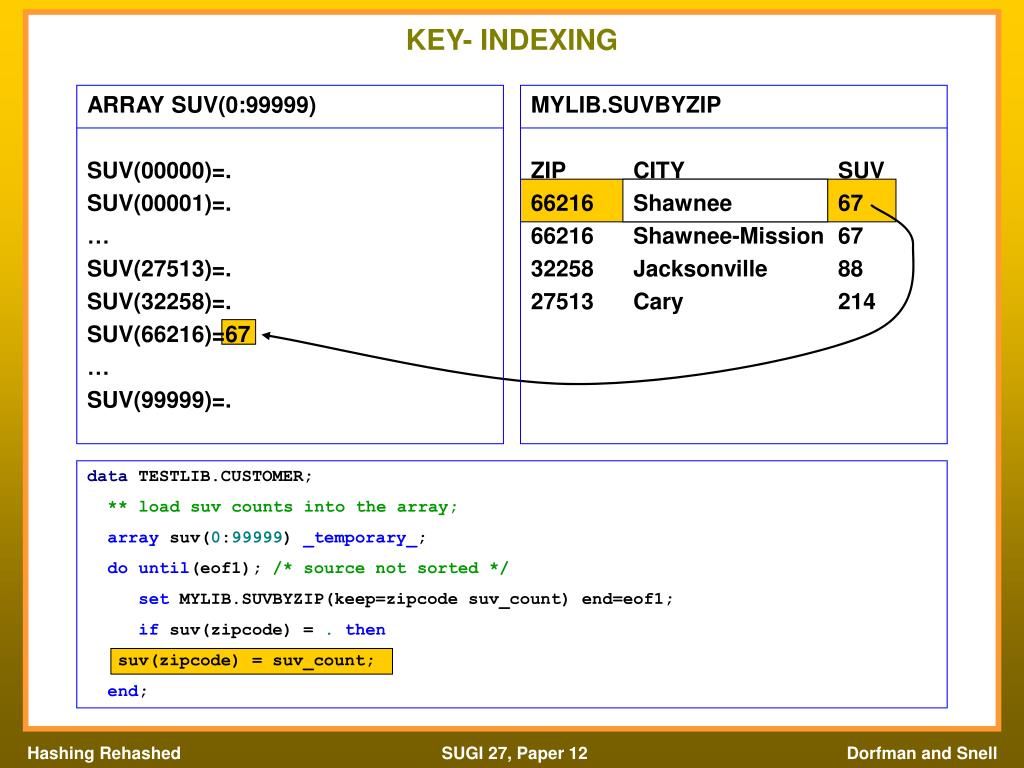Viewport: 1024px width, 768px height.
Task: Click the Shawnee-Mission city cell
Action: (728, 236)
